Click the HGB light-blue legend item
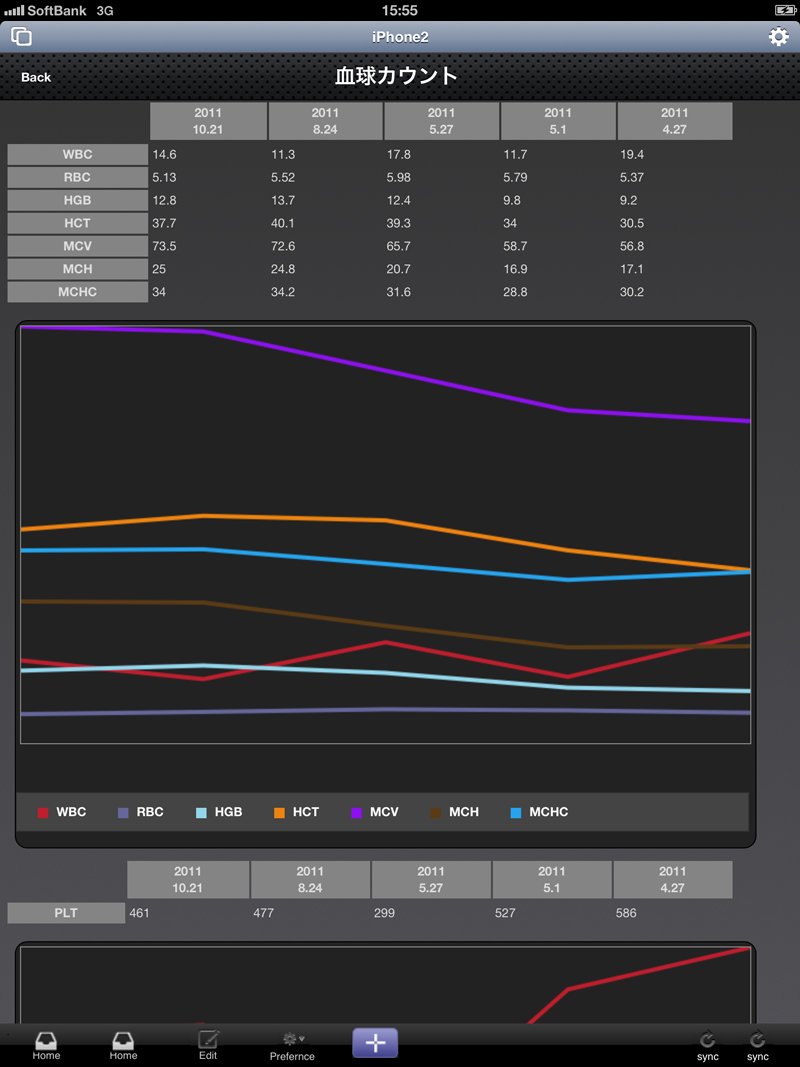800x1067 pixels. [x=219, y=812]
